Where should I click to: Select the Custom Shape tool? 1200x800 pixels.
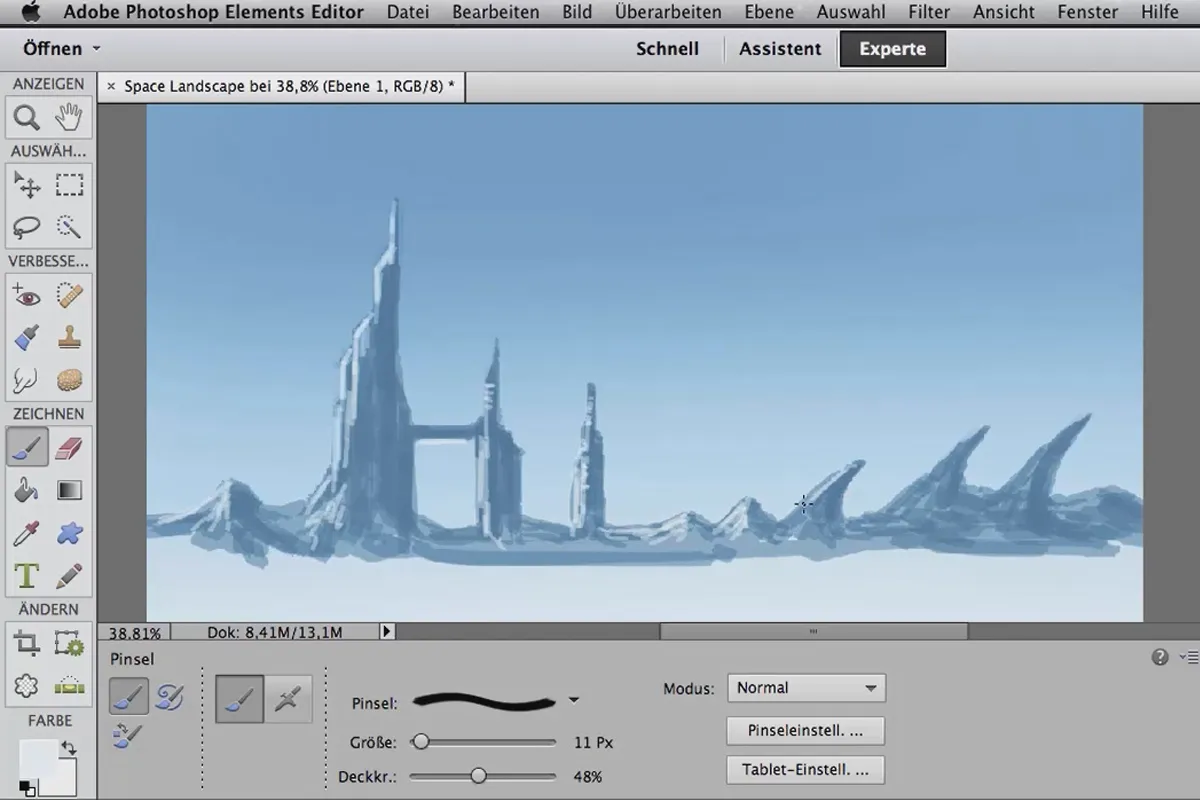pyautogui.click(x=69, y=533)
